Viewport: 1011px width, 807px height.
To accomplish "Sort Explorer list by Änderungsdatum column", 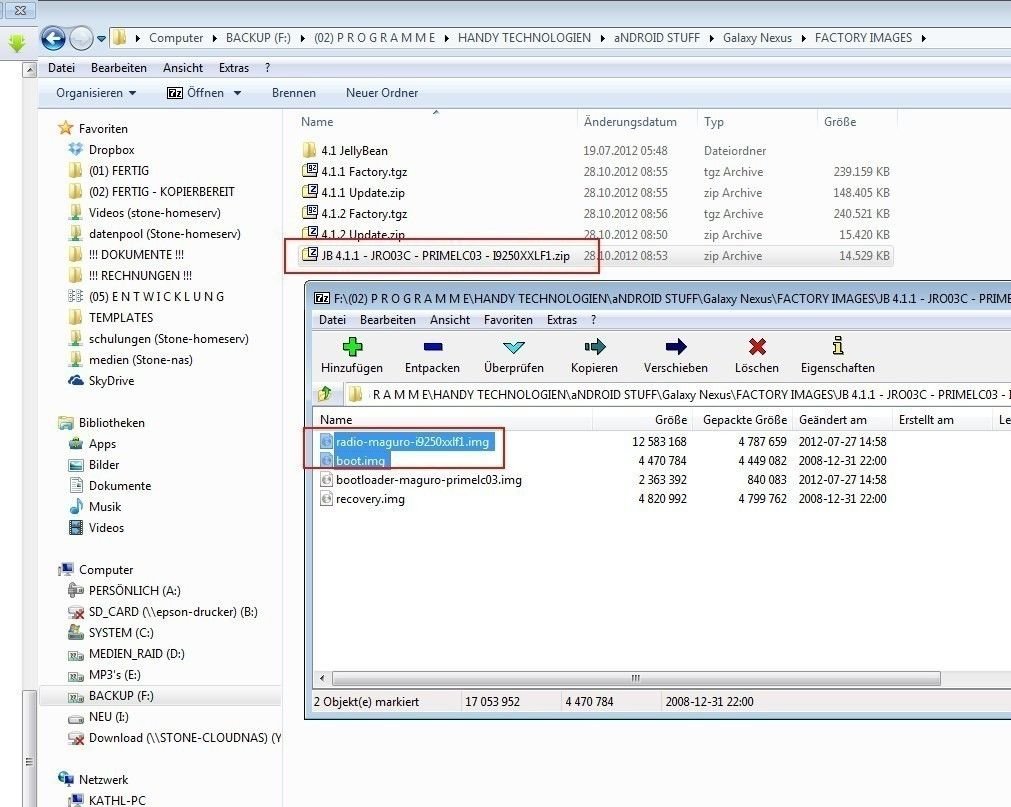I will tap(630, 122).
